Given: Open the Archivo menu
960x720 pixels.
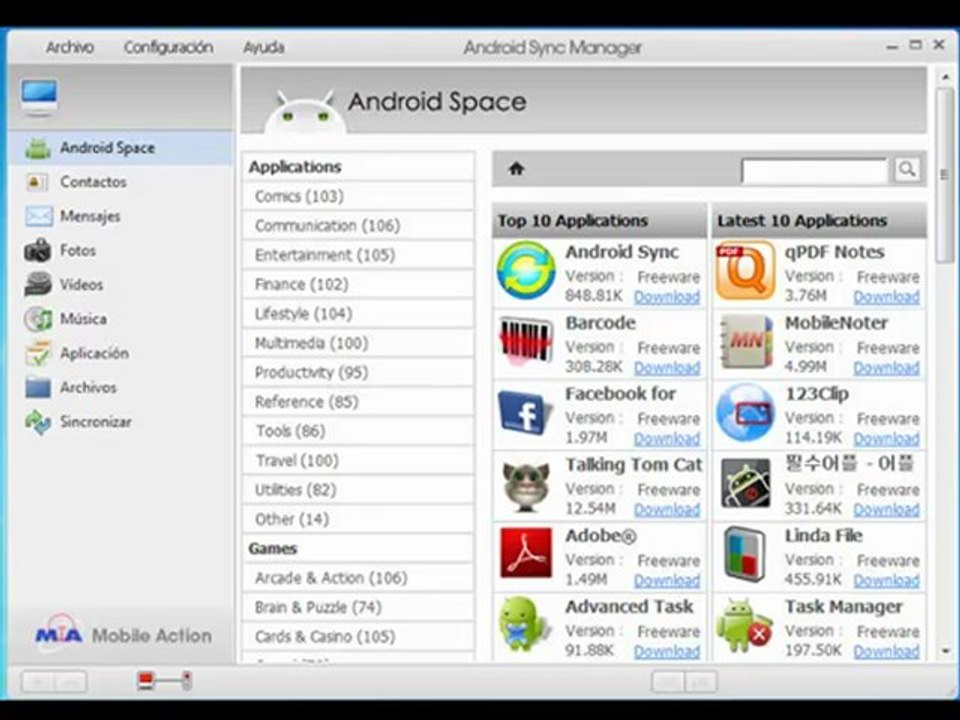Looking at the screenshot, I should pos(70,47).
